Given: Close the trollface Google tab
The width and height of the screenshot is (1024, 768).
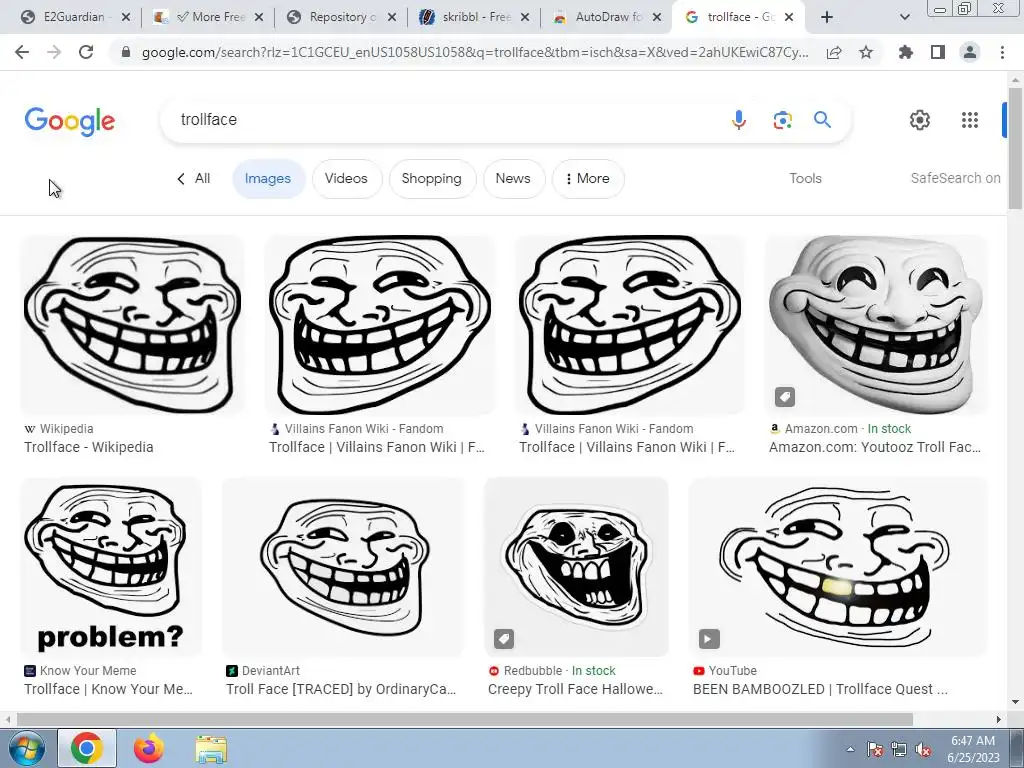Looking at the screenshot, I should click(789, 17).
